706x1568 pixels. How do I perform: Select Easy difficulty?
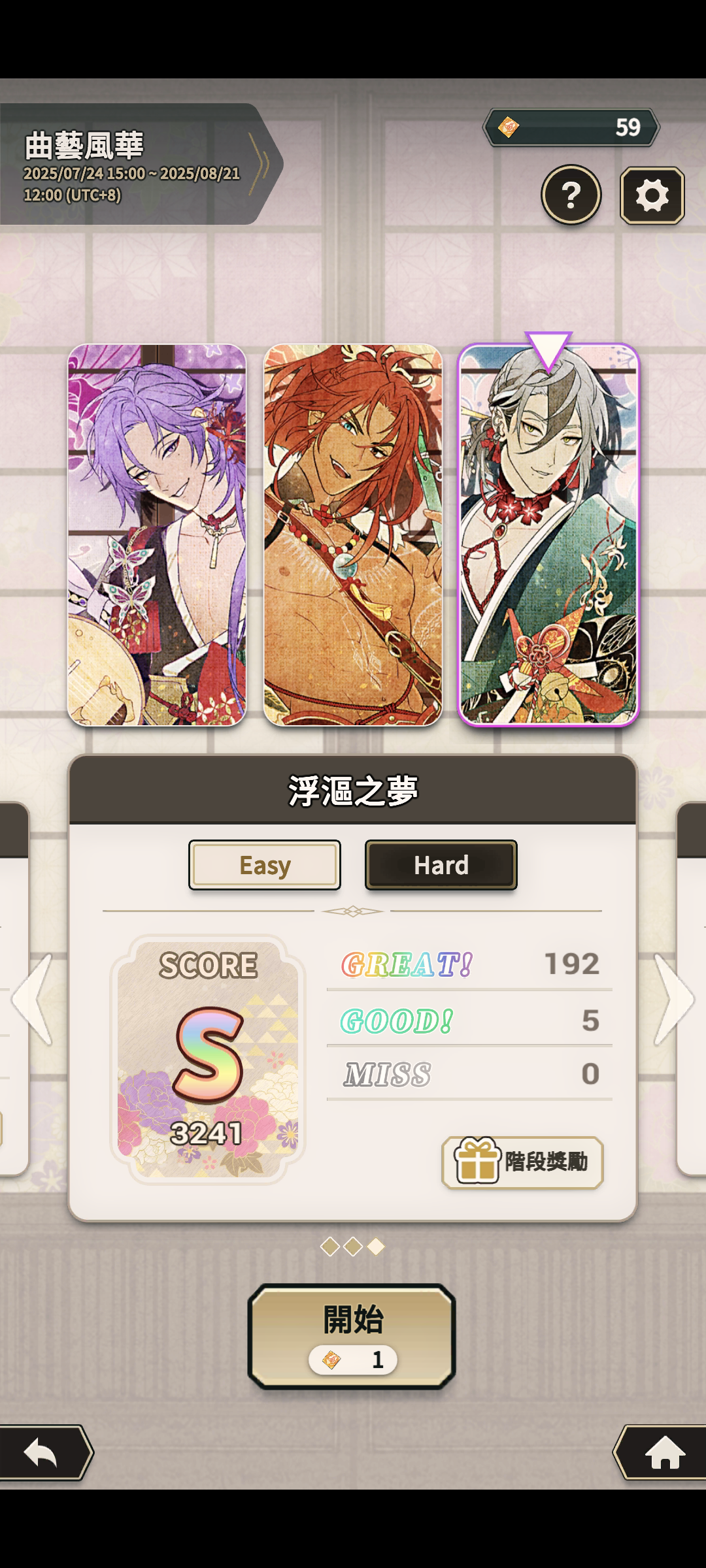click(x=265, y=865)
